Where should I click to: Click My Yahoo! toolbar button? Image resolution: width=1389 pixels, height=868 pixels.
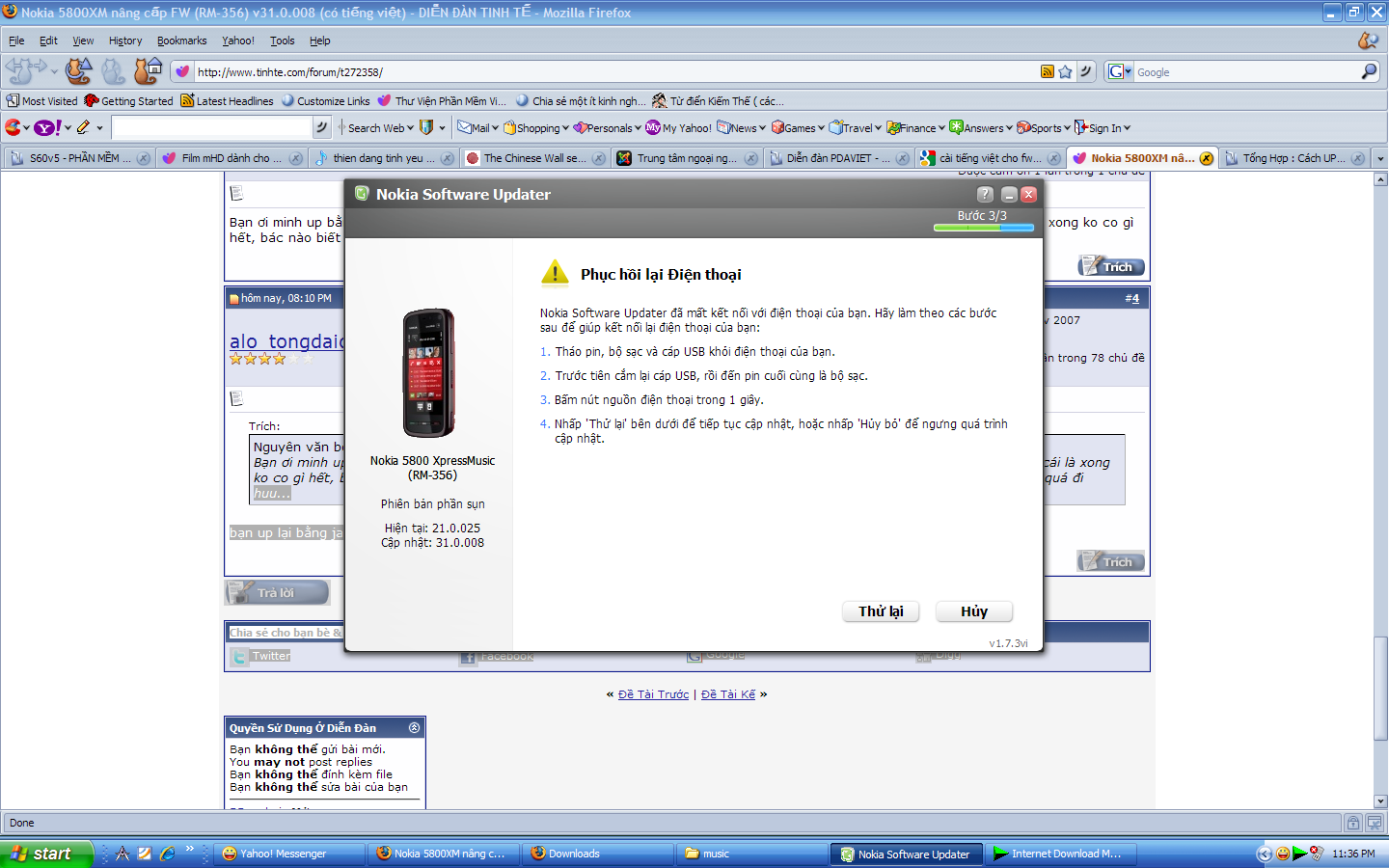(x=678, y=127)
